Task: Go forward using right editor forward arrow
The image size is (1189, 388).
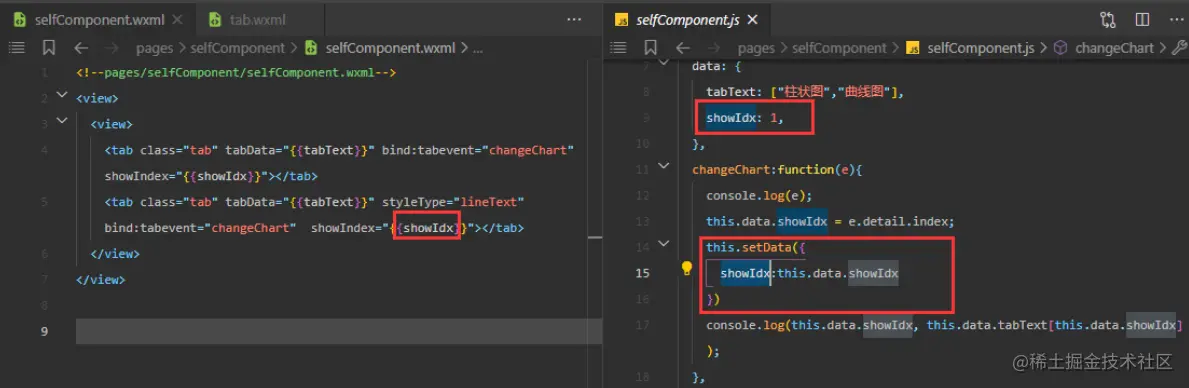Action: pyautogui.click(x=713, y=48)
